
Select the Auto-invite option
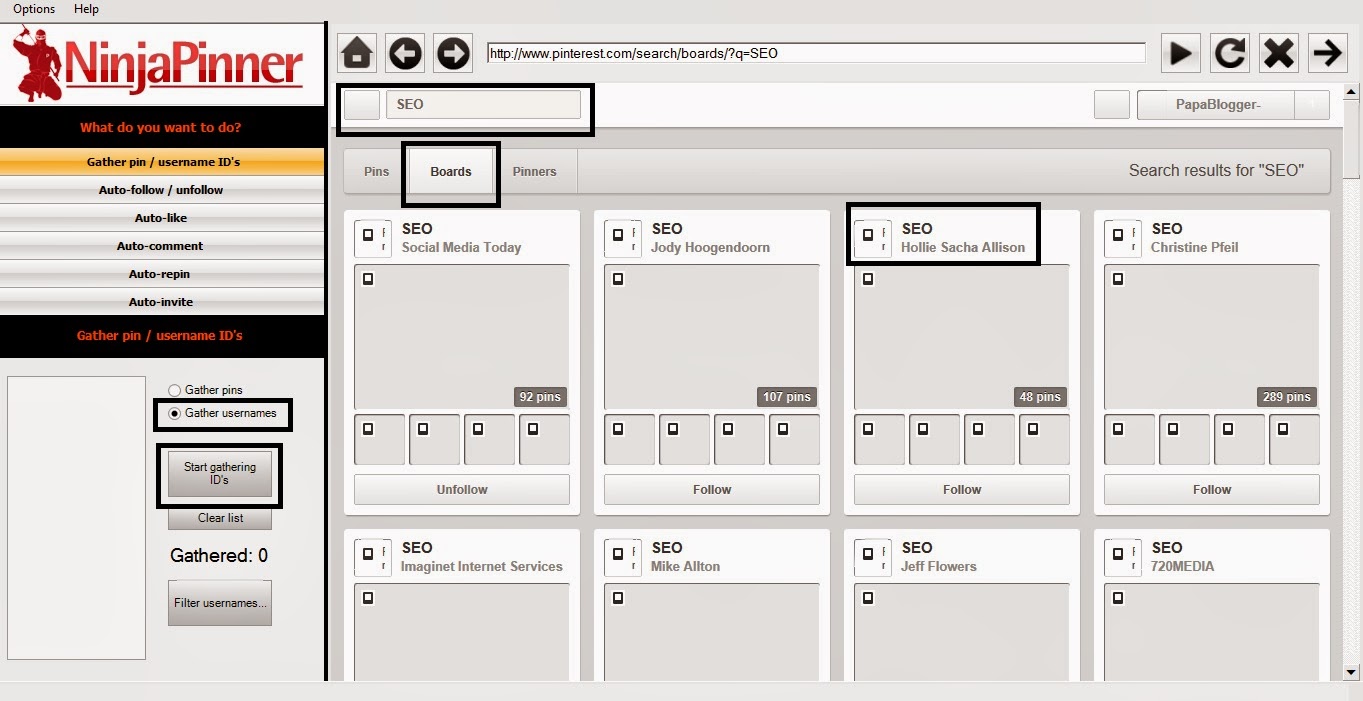(x=162, y=302)
